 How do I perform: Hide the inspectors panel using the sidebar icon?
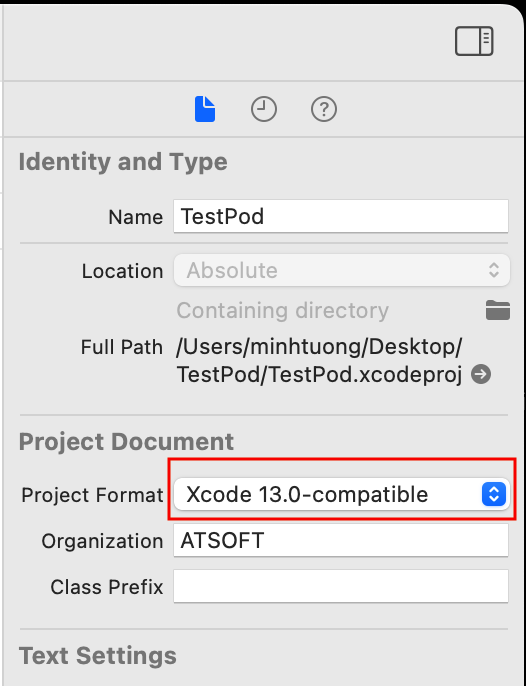pos(474,41)
